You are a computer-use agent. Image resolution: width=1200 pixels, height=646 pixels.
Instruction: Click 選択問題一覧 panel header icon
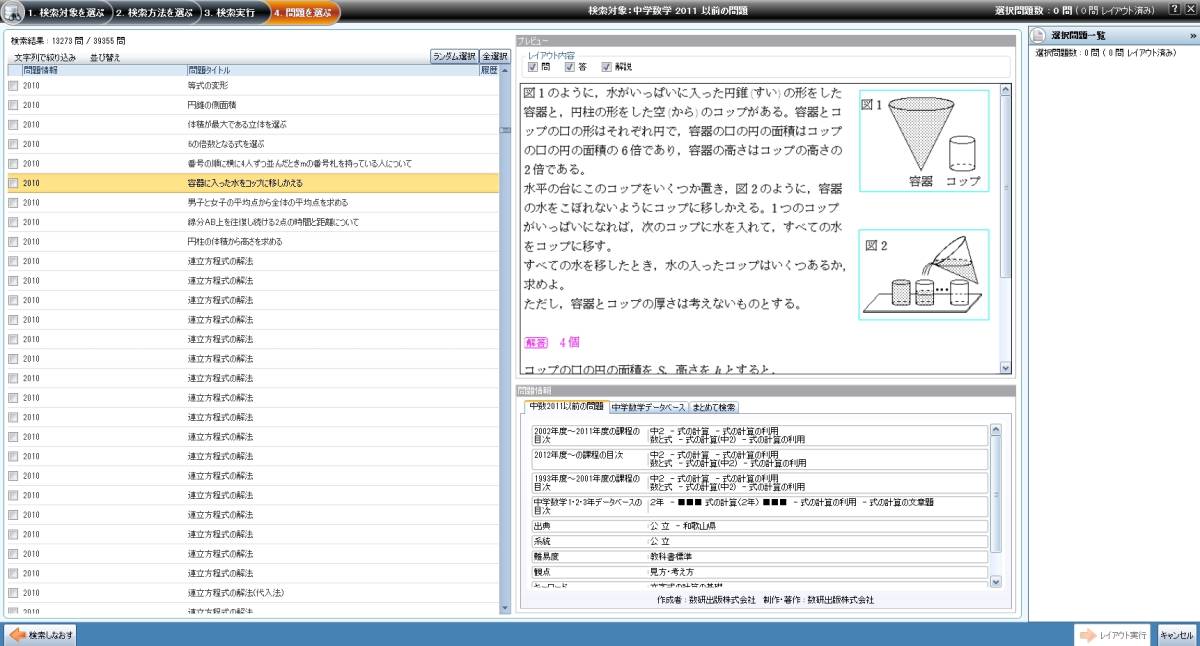pos(1038,35)
